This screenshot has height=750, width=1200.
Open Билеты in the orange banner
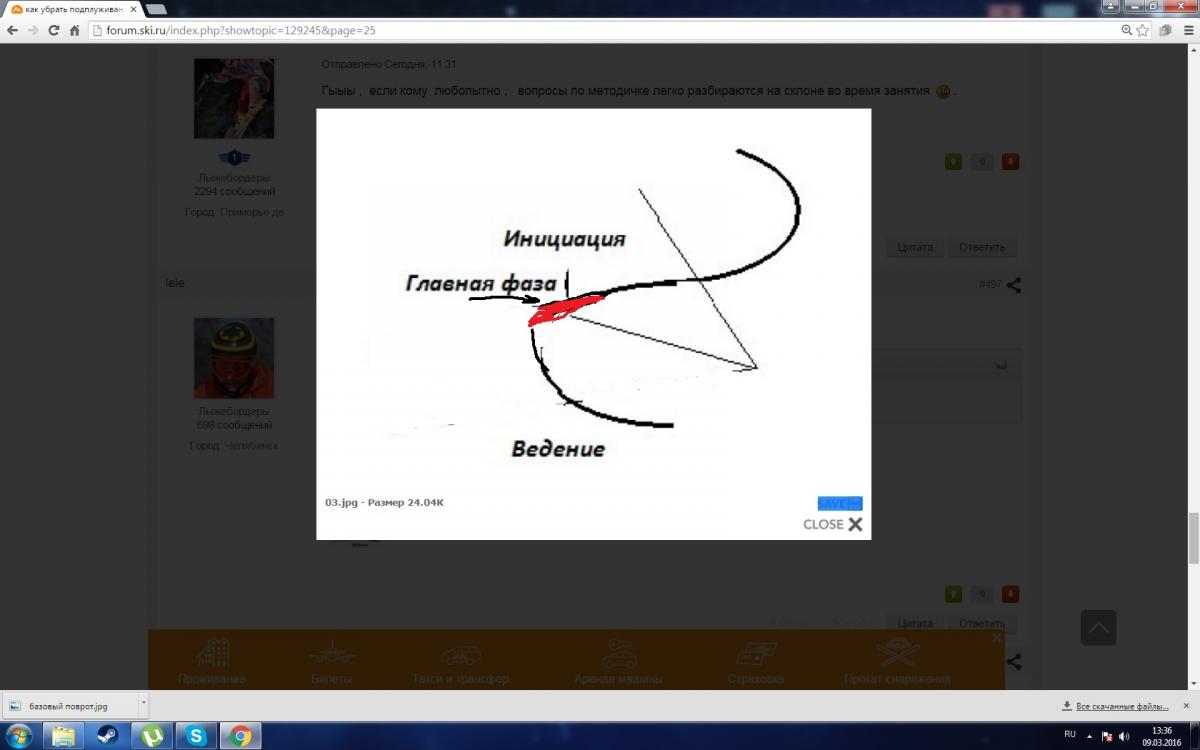(332, 661)
